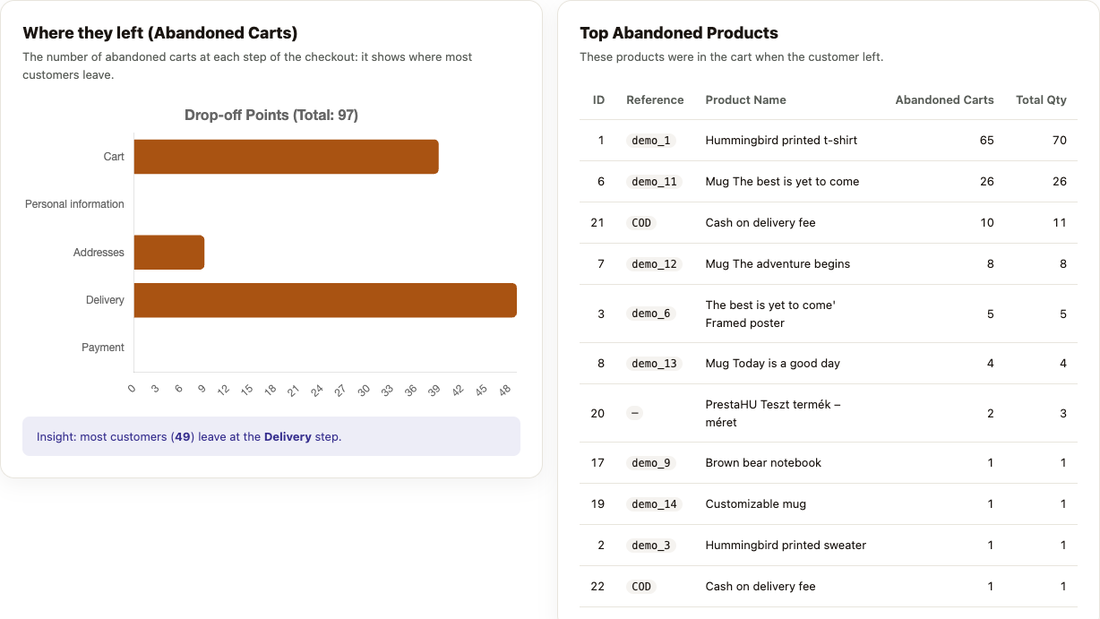Select Mug The best is yet to come
The height and width of the screenshot is (619, 1100).
pos(782,182)
